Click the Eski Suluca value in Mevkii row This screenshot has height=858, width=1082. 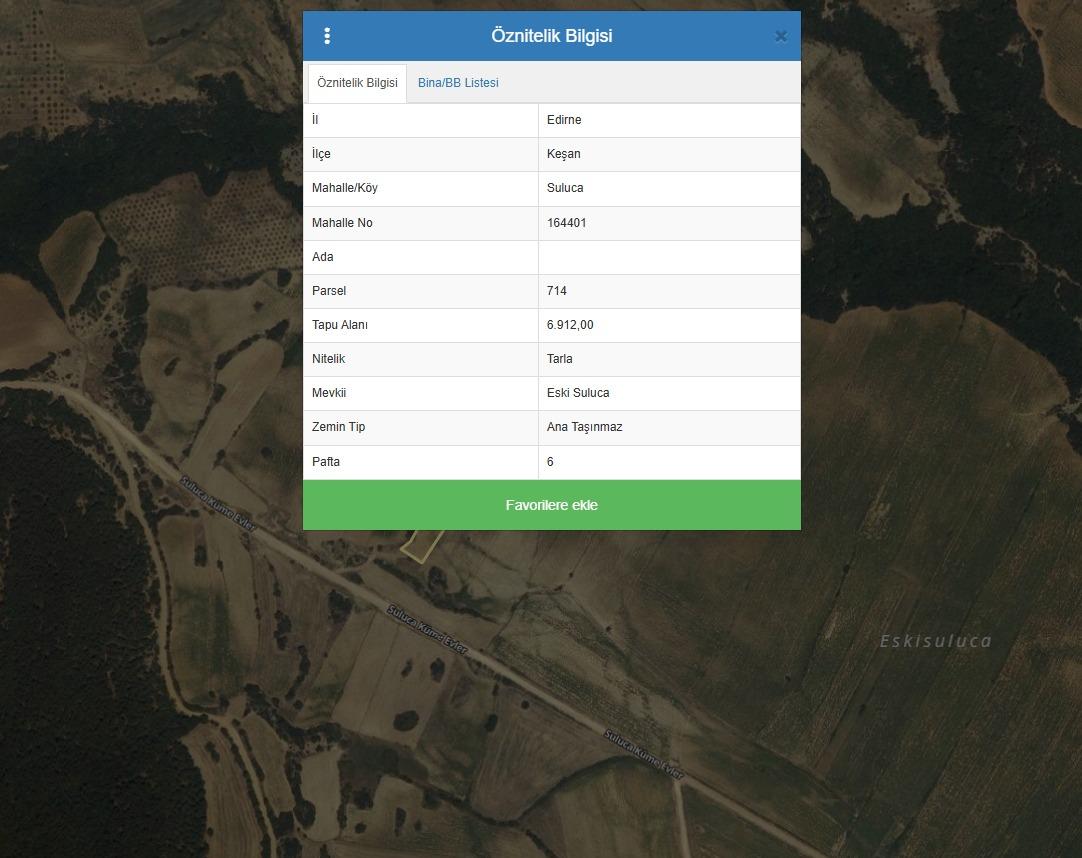click(x=578, y=393)
